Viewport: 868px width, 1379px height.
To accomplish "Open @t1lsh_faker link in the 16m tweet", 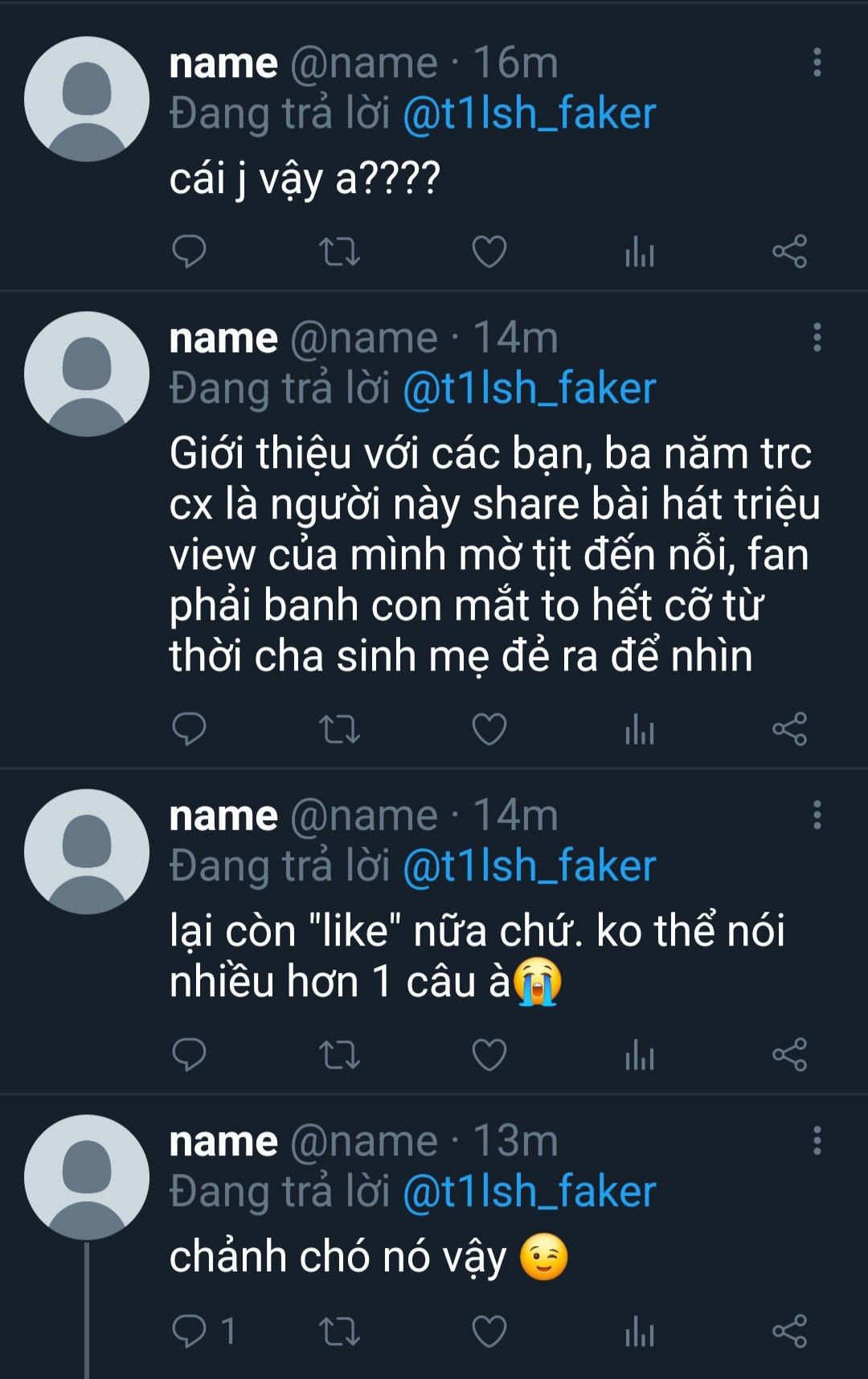I will (x=529, y=113).
